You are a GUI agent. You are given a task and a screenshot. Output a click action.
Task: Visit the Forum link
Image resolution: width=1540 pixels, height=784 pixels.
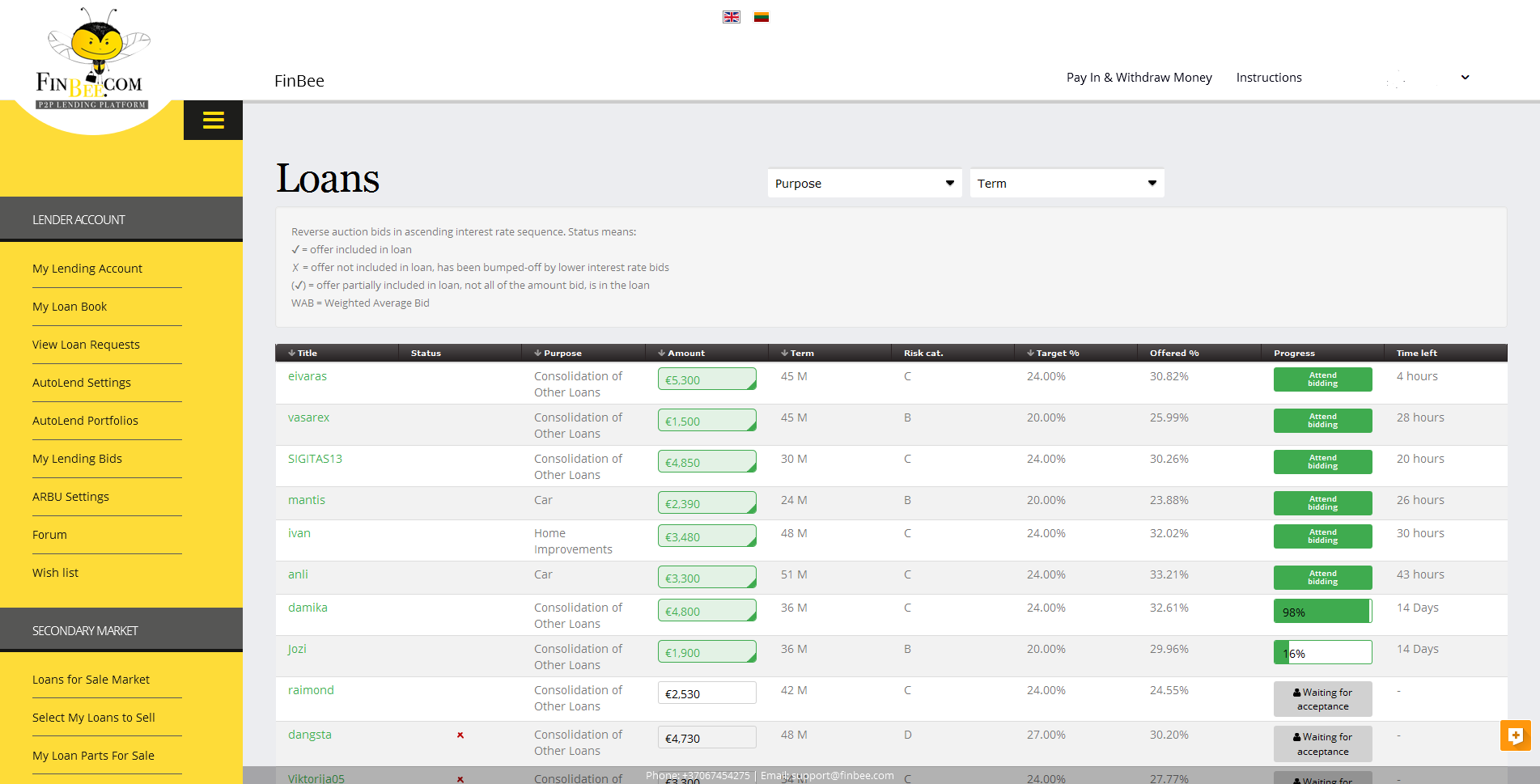[49, 535]
